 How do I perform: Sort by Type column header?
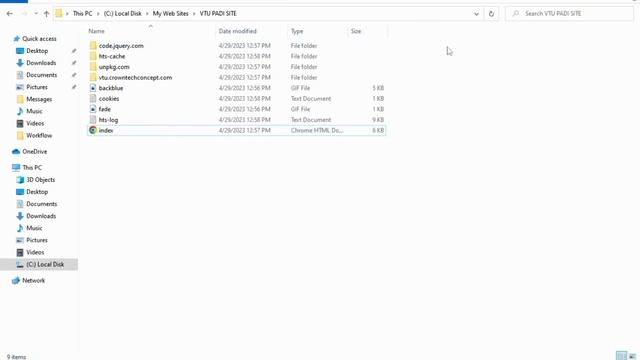click(x=297, y=31)
